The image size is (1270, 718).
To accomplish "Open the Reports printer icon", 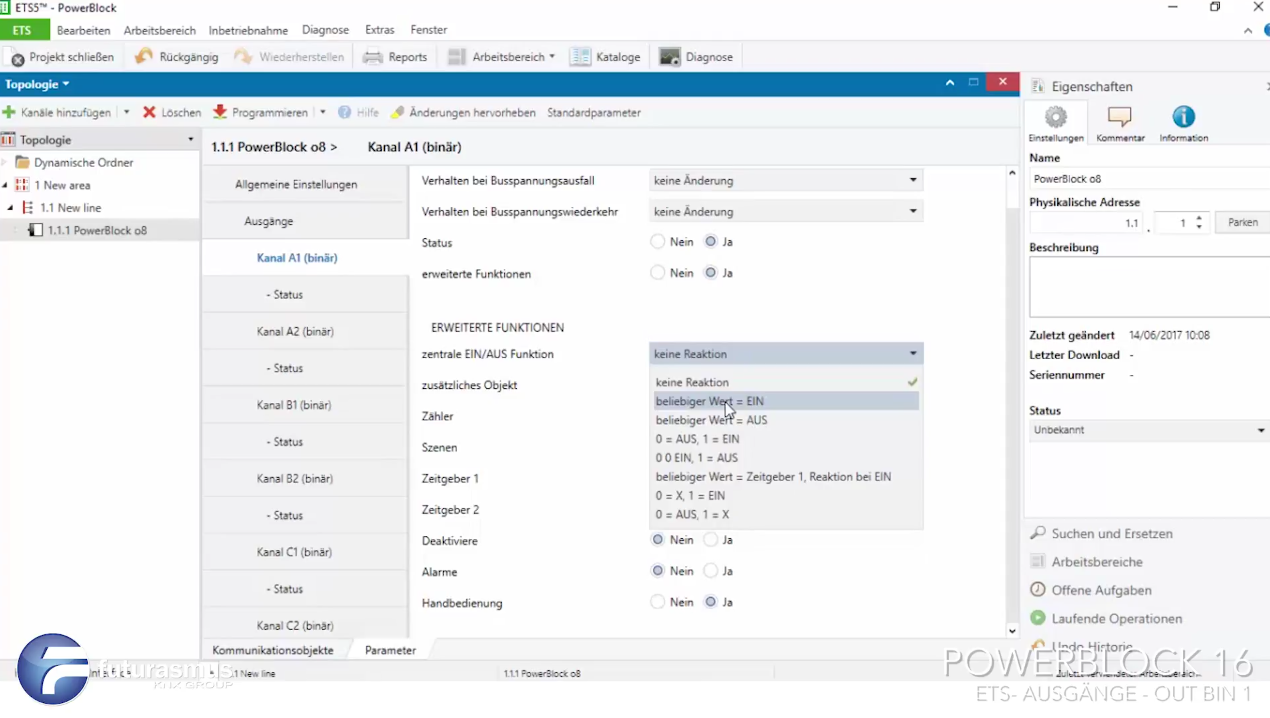I will [373, 57].
